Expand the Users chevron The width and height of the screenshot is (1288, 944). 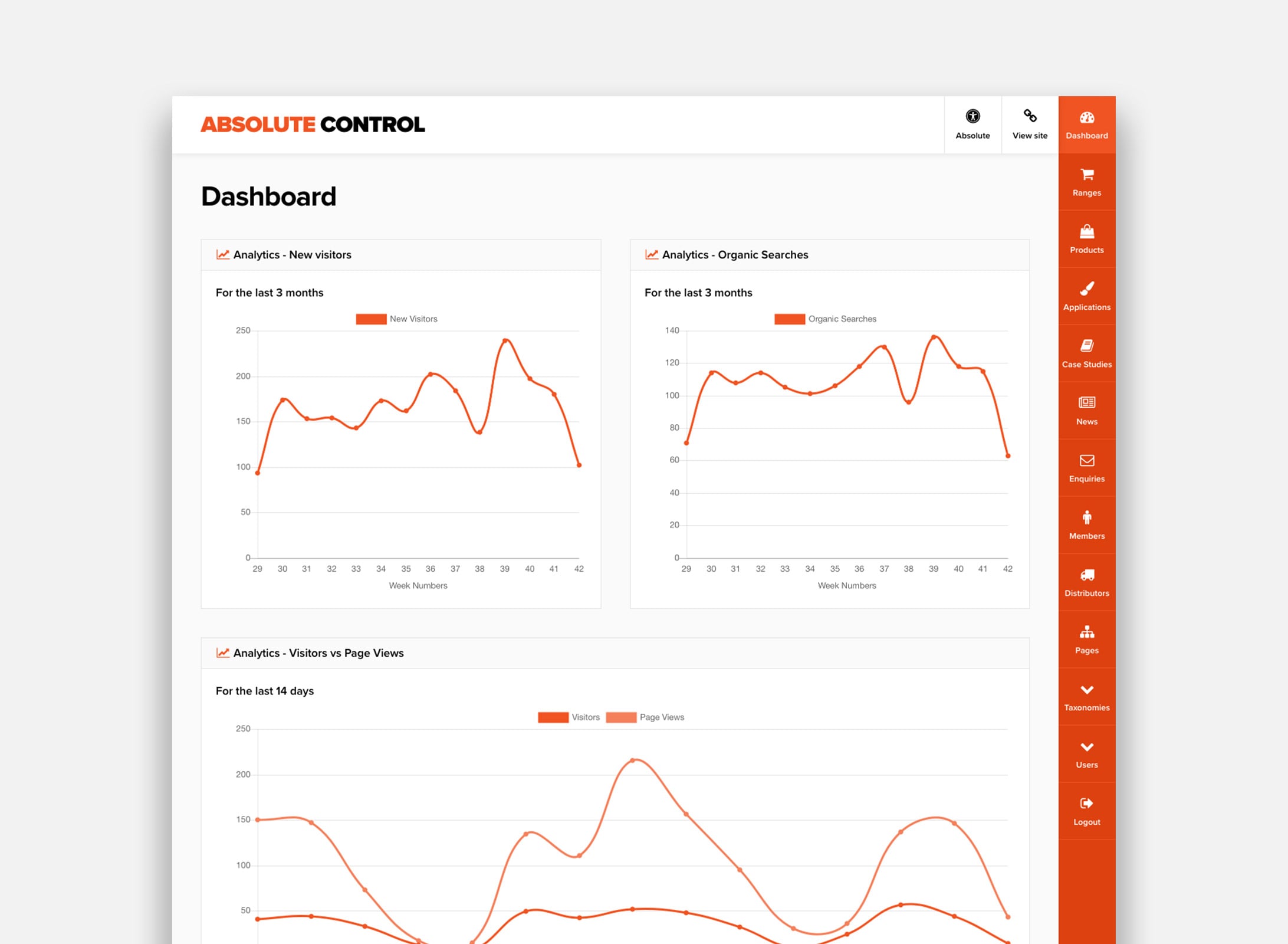point(1086,746)
